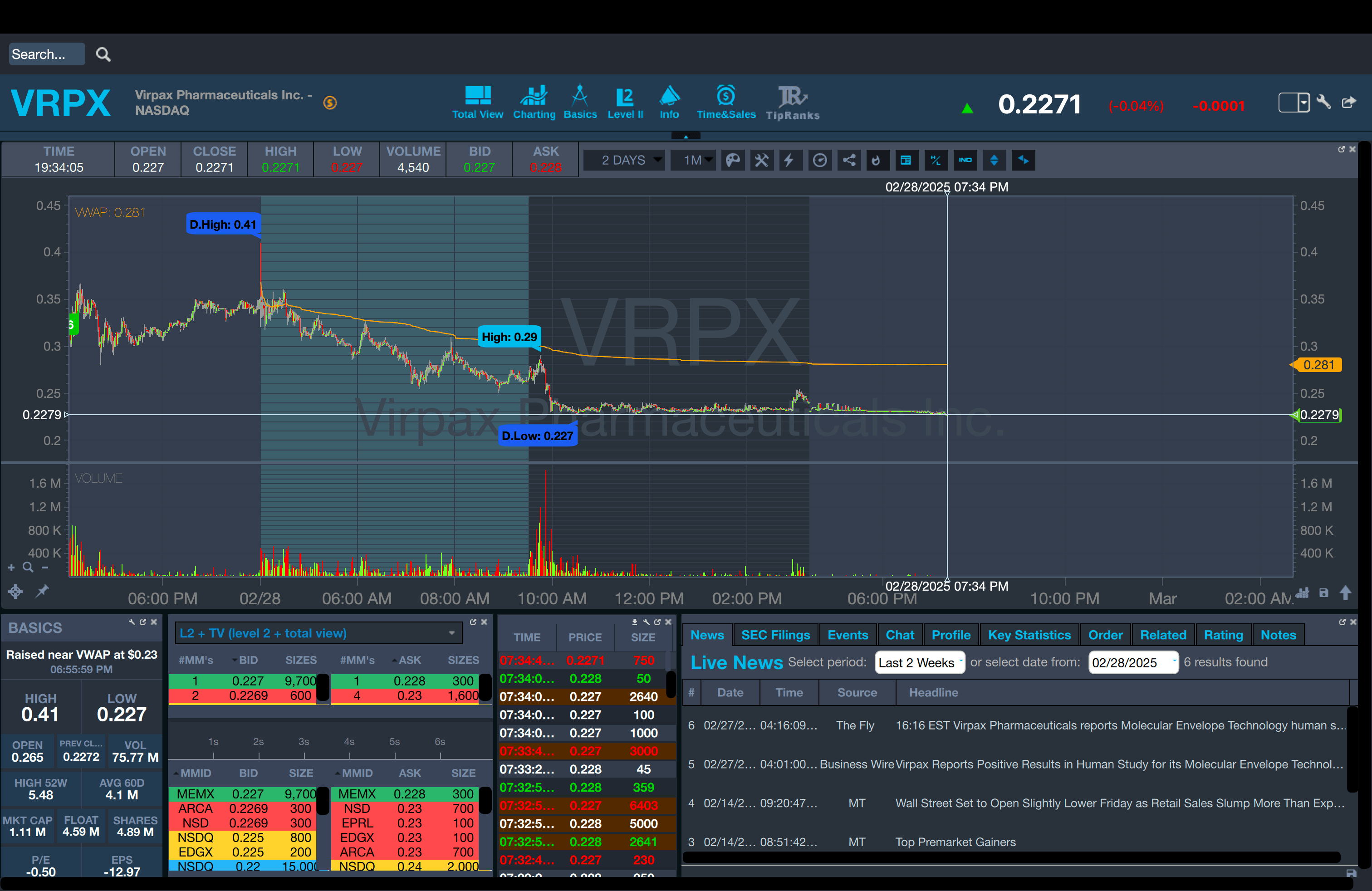
Task: Open the chart color palette settings
Action: (733, 160)
